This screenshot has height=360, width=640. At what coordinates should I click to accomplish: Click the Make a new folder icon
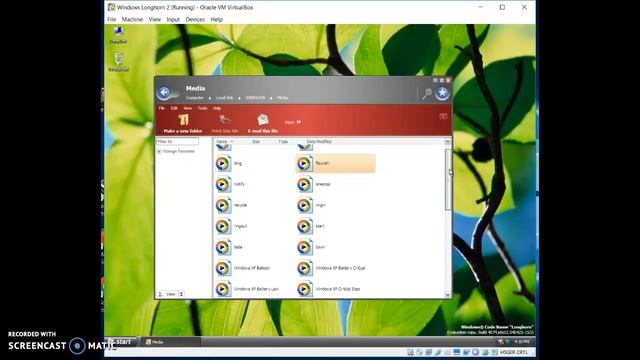click(x=183, y=120)
